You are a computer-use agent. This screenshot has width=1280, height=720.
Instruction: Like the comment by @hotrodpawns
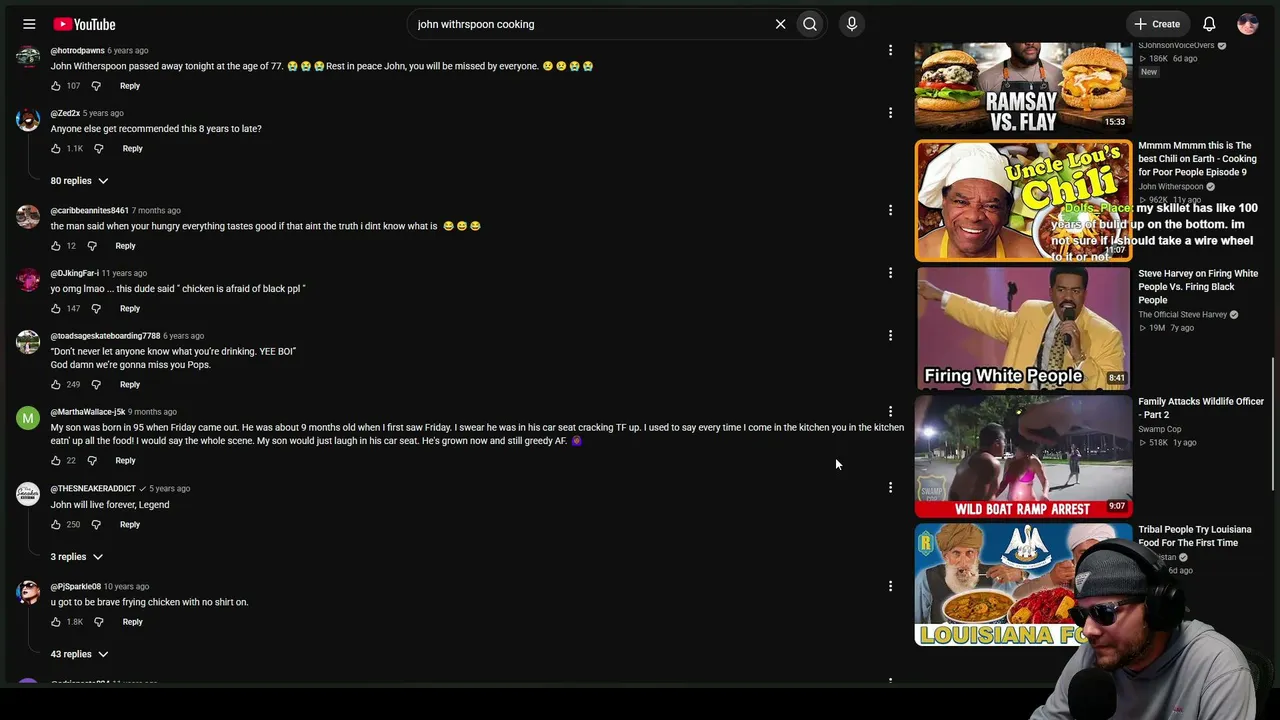pos(56,86)
